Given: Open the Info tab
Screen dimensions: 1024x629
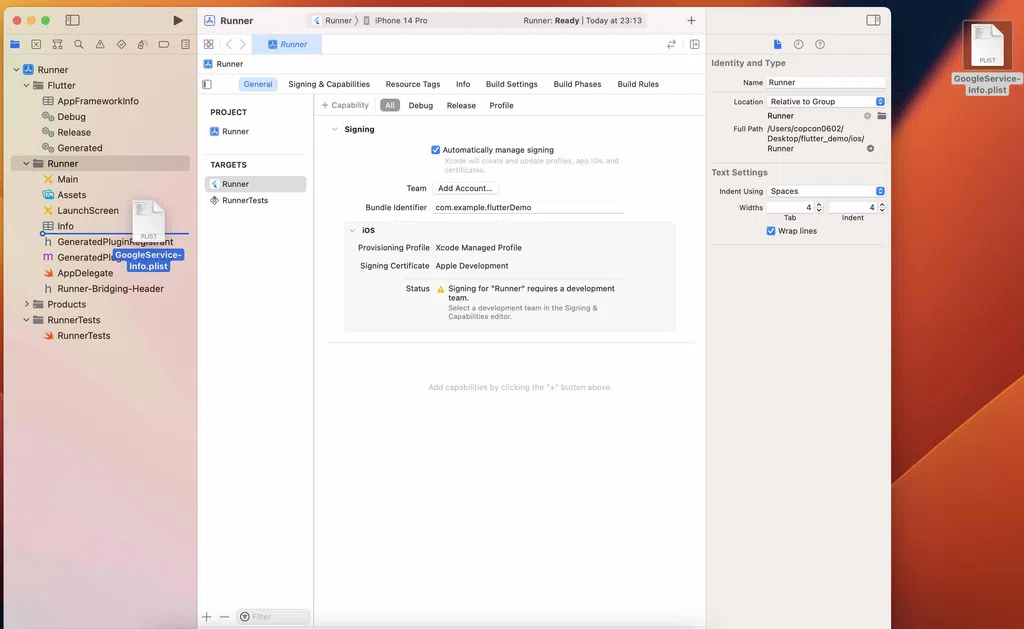Looking at the screenshot, I should [x=463, y=84].
